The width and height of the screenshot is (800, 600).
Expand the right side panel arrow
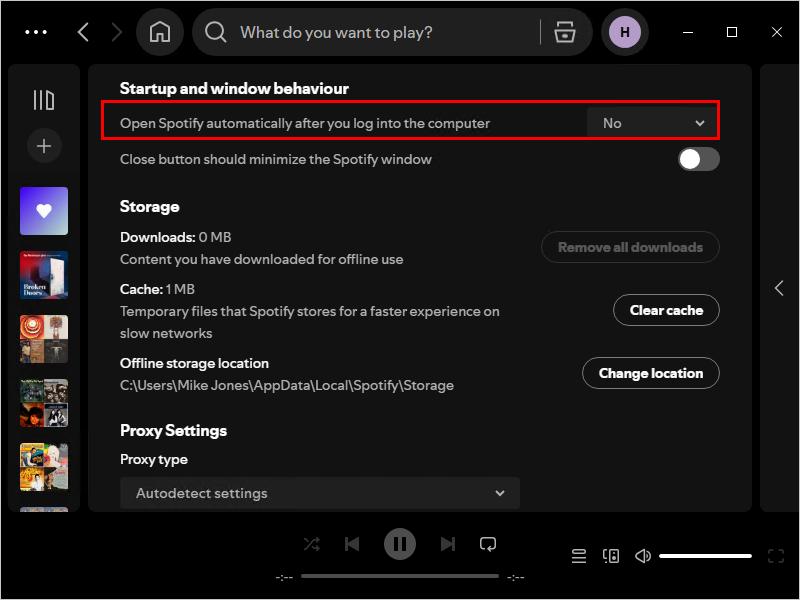779,288
